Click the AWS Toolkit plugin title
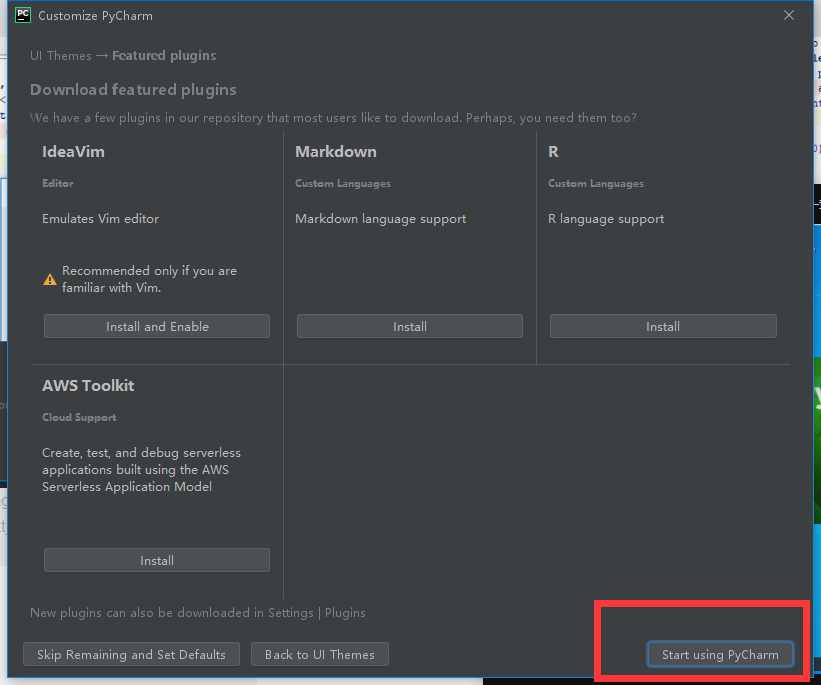Viewport: 821px width, 685px height. point(88,385)
